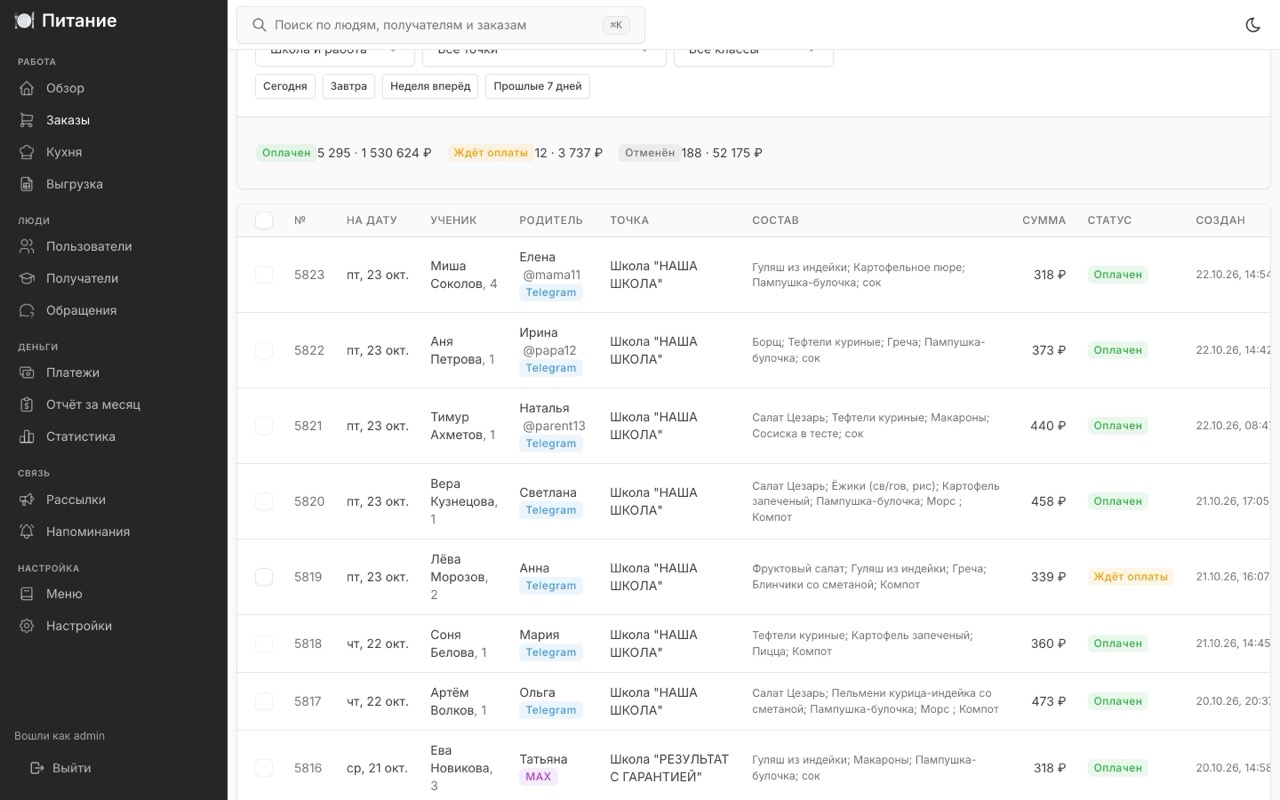Open the Отчёт за месяц clipboard icon
Screen dimensions: 1280x800
[27, 404]
